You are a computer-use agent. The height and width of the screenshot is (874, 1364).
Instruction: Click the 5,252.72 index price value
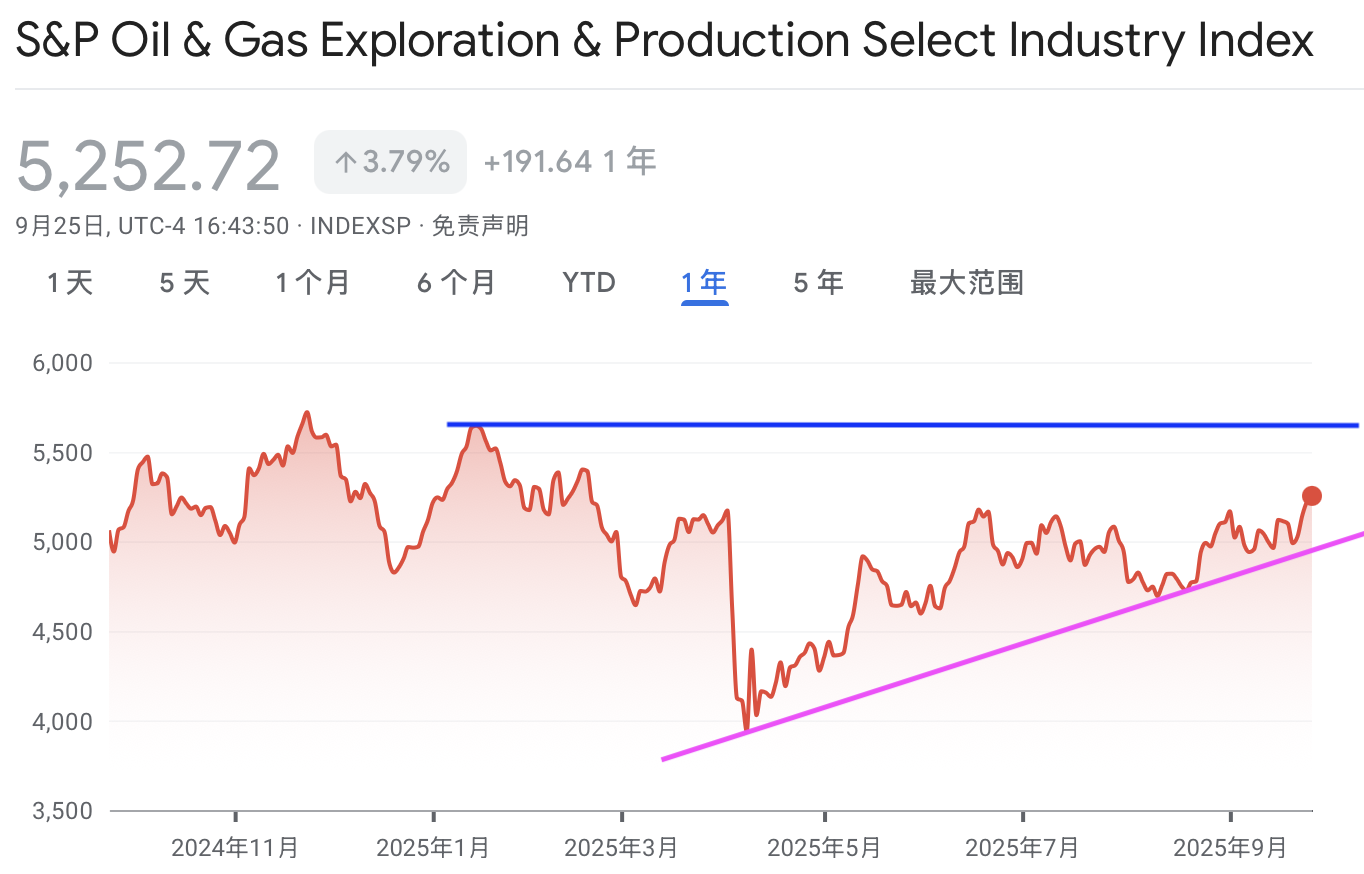tap(148, 166)
